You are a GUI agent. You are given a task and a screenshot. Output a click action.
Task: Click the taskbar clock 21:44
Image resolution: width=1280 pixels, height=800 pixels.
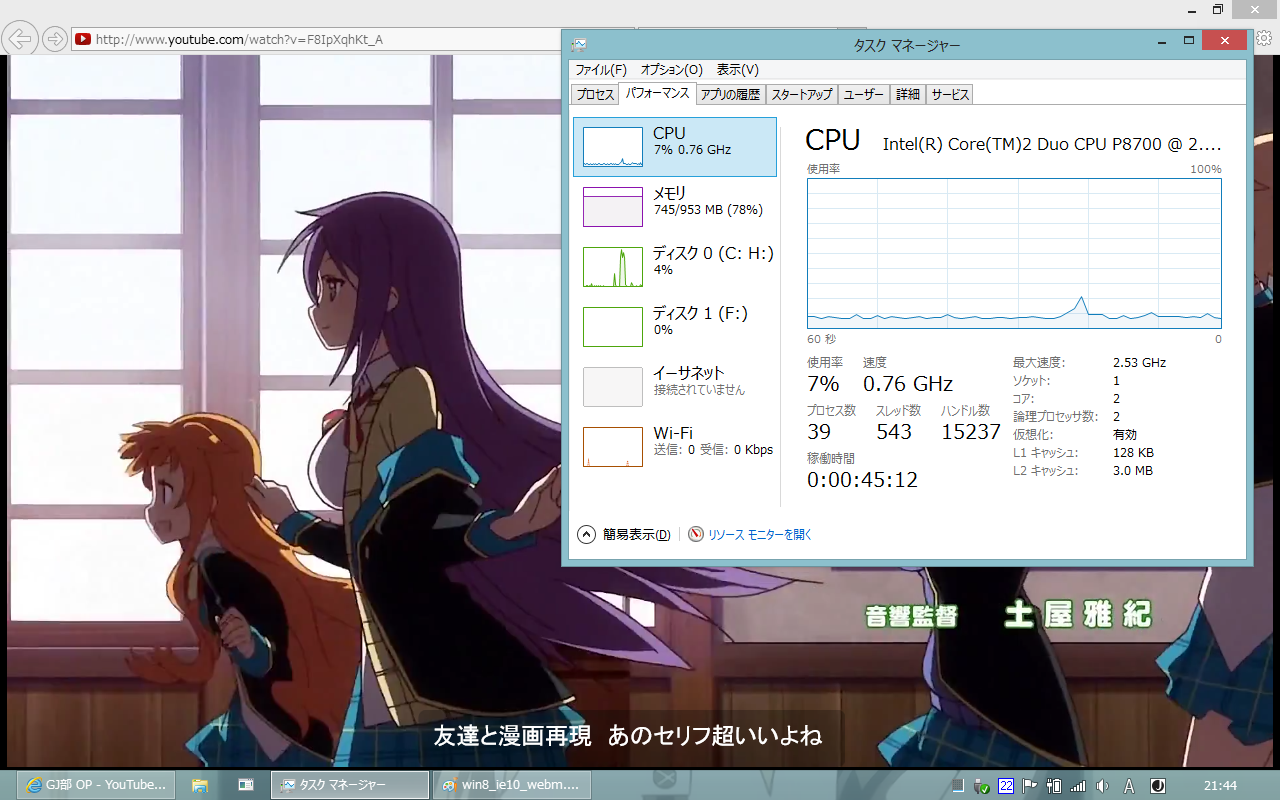pyautogui.click(x=1221, y=786)
